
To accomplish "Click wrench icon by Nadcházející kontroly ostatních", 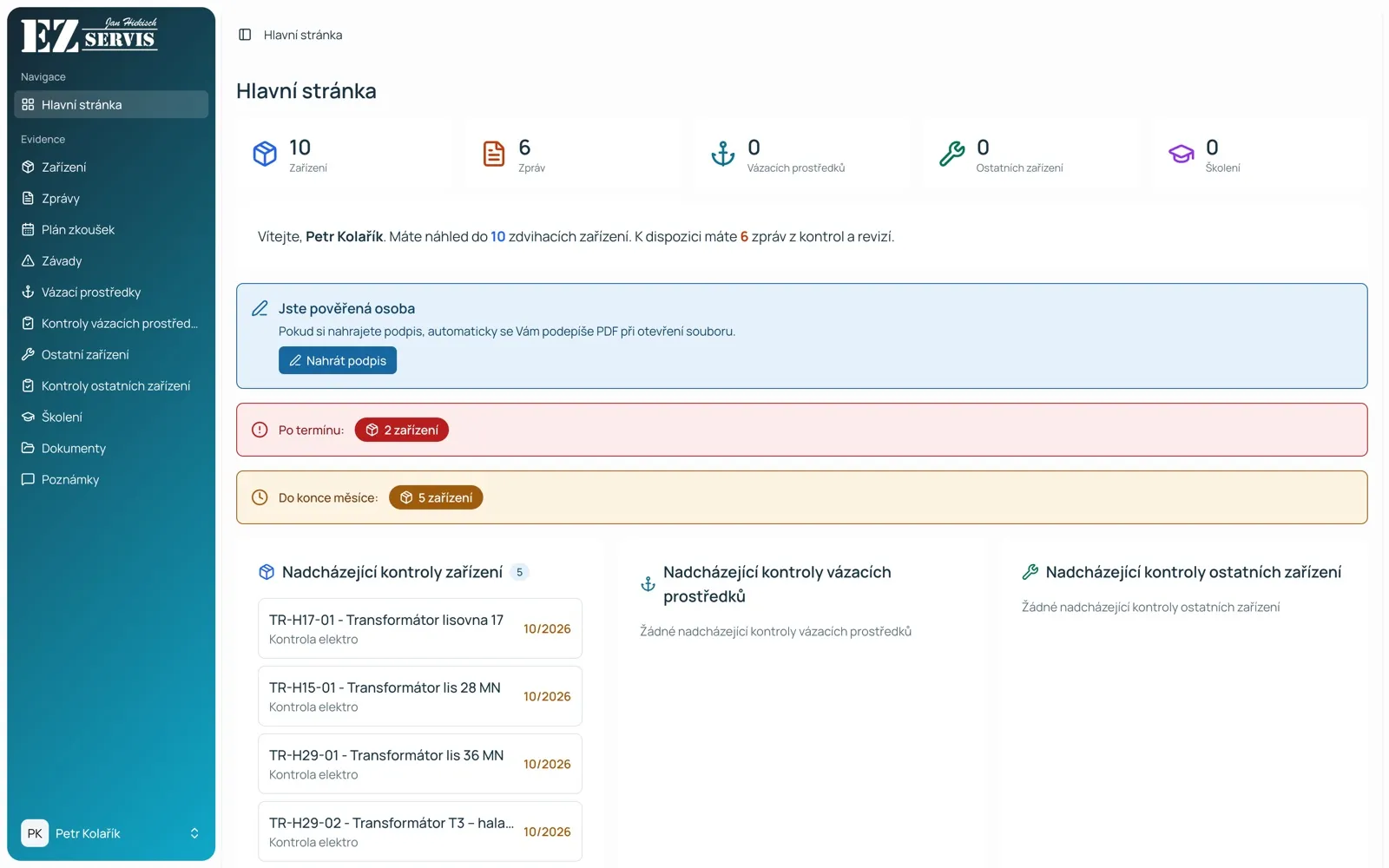I will pos(1030,572).
